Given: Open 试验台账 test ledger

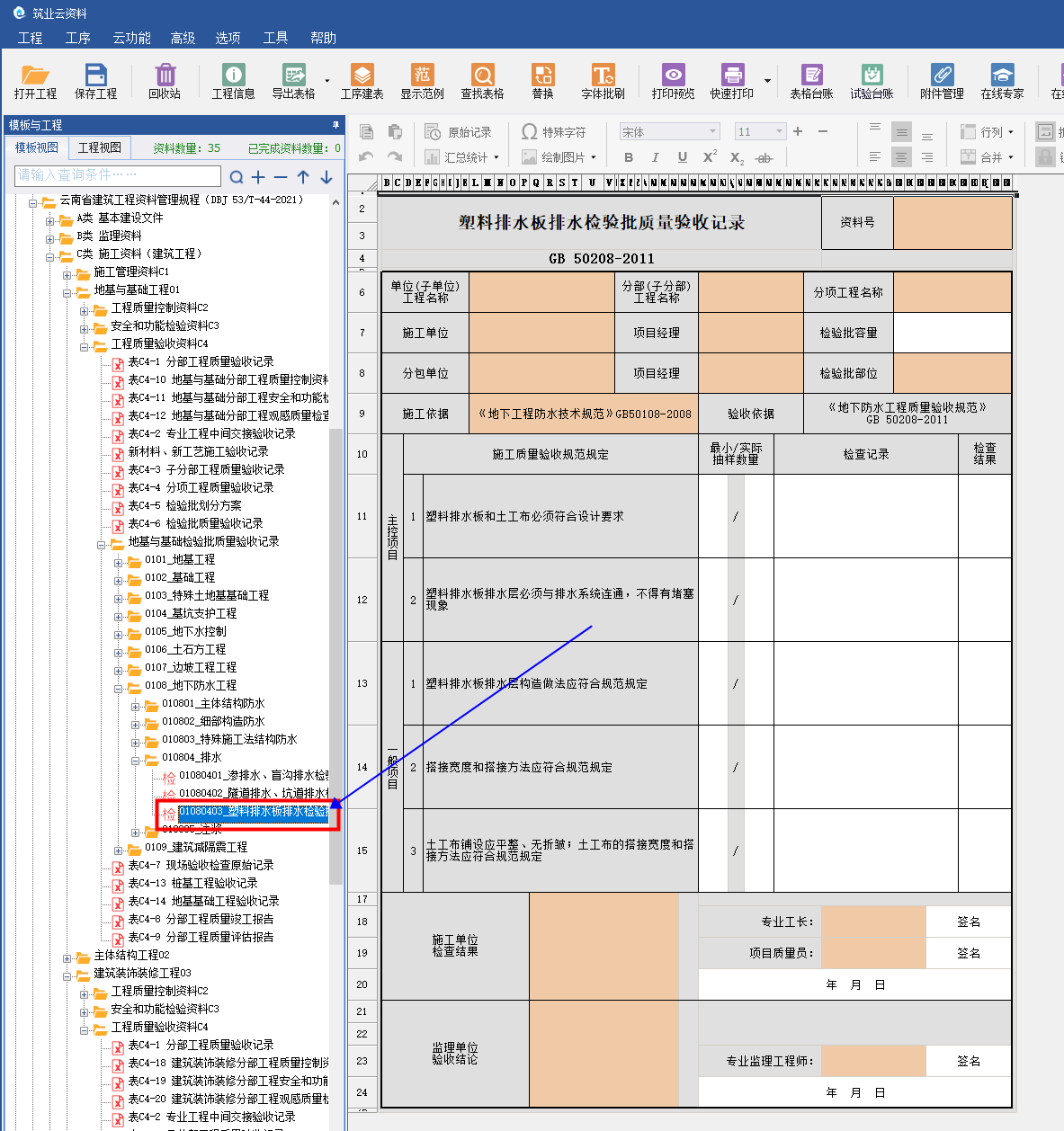Looking at the screenshot, I should 872,81.
